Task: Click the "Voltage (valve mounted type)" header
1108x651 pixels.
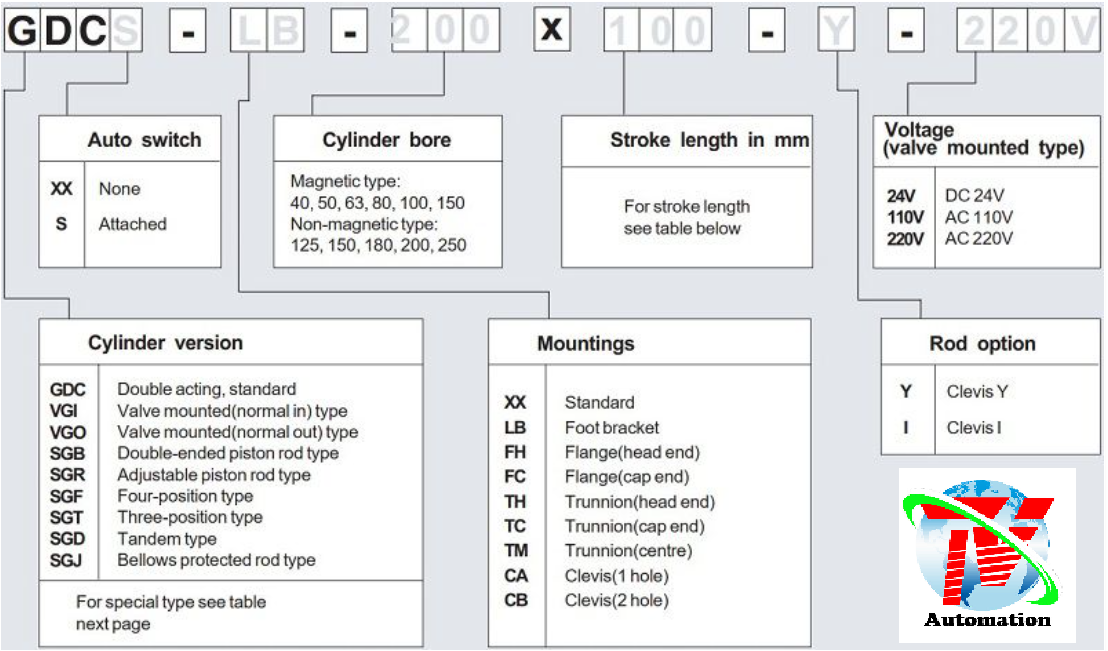Action: click(x=983, y=139)
